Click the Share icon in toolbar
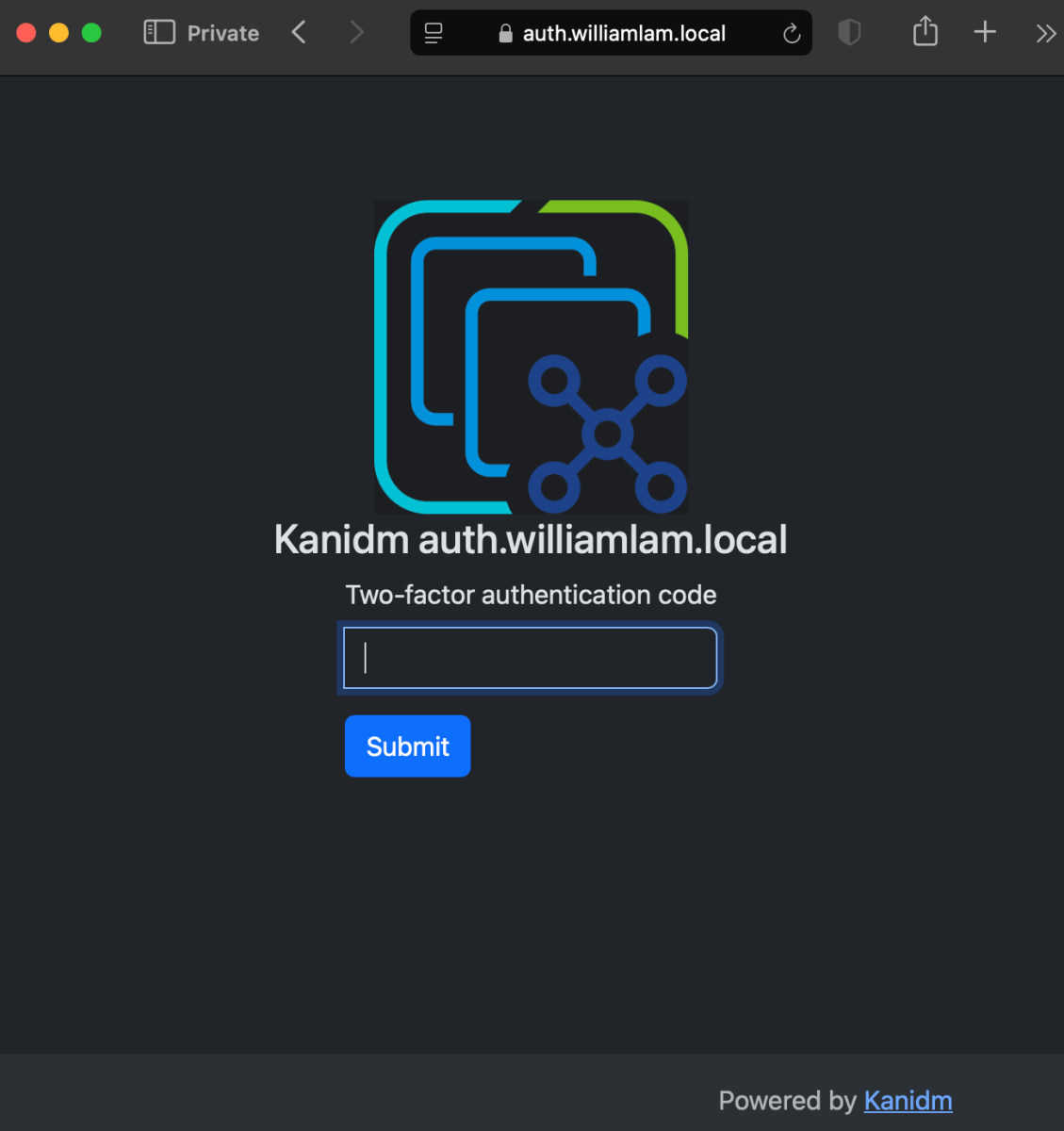 click(x=925, y=32)
